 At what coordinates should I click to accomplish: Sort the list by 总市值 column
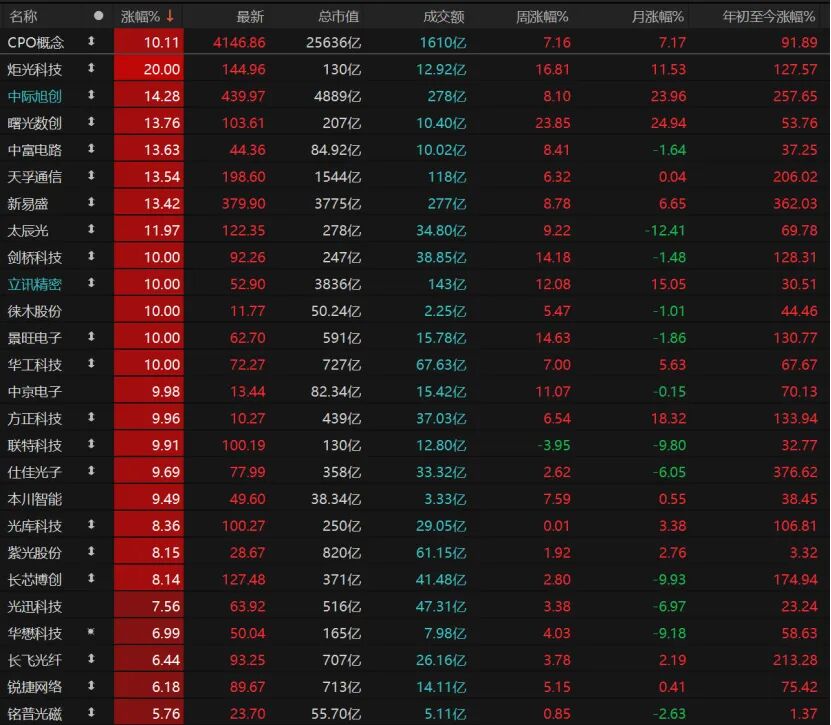pos(339,16)
